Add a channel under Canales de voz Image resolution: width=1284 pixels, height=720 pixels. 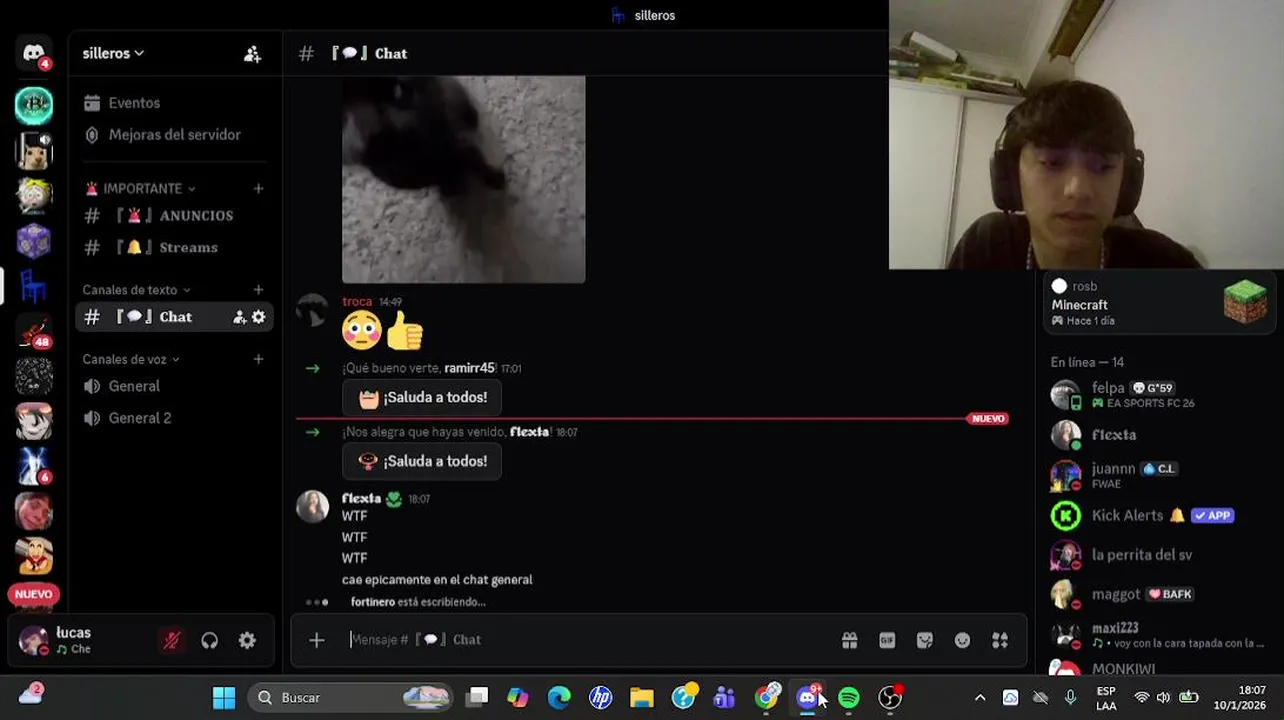258,359
